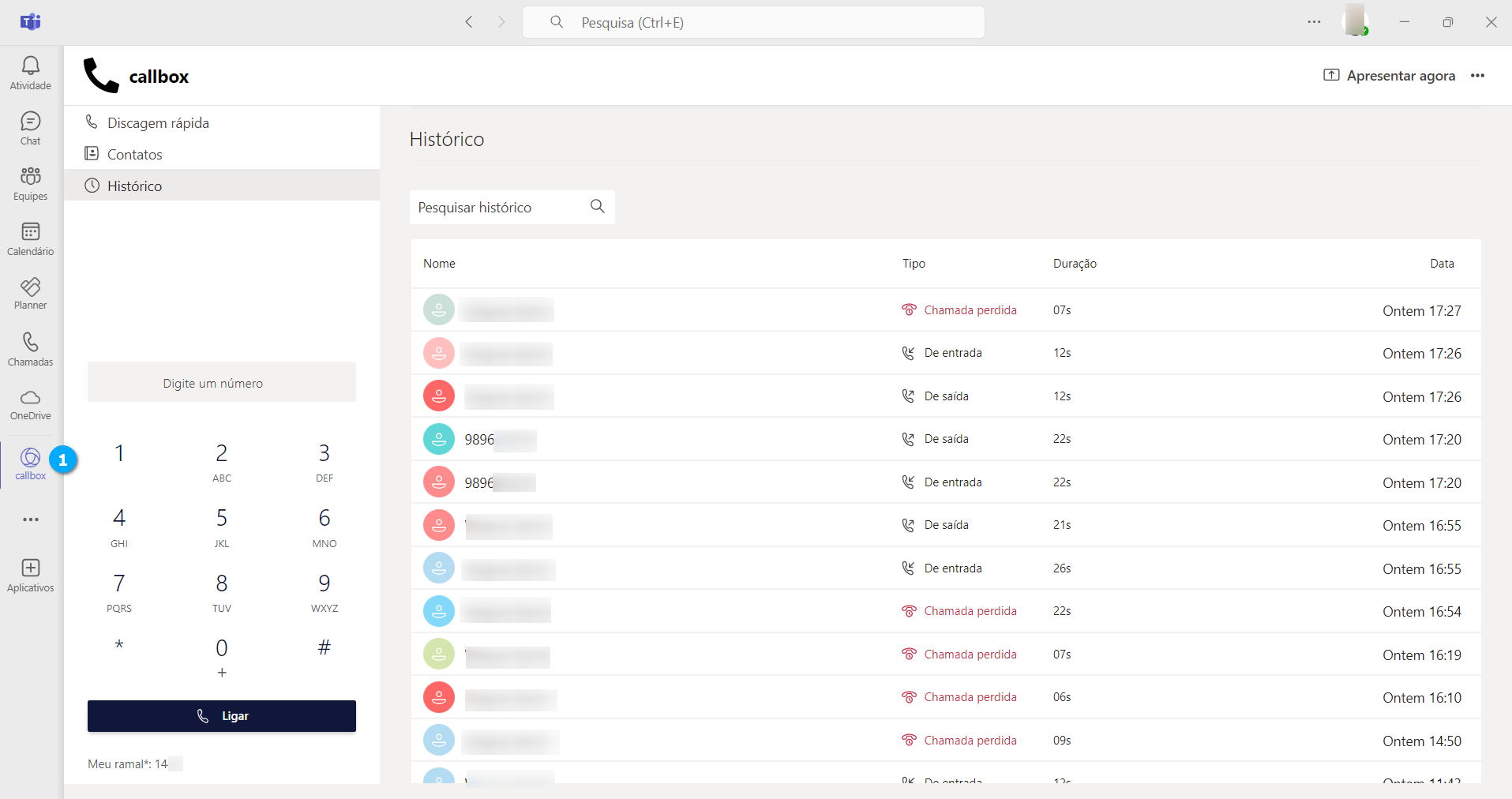
Task: Open the Atividade notifications bell
Action: pyautogui.click(x=30, y=73)
